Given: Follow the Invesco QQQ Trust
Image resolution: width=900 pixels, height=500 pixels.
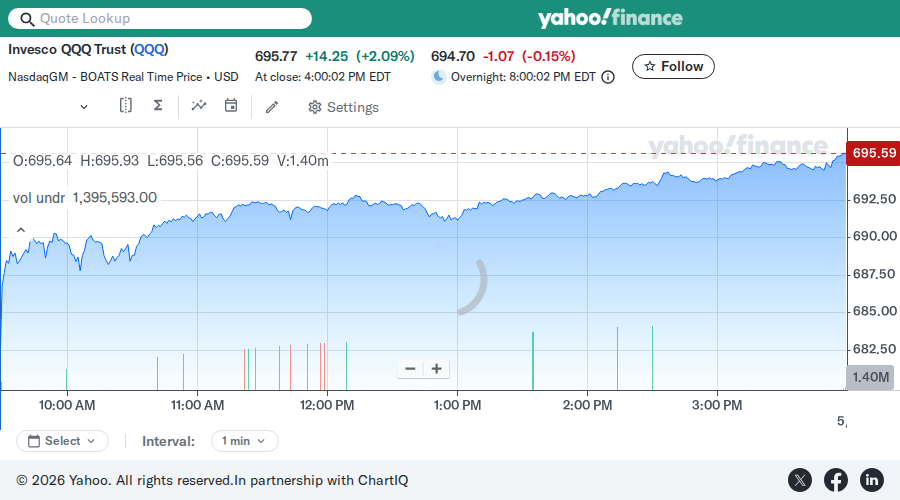Looking at the screenshot, I should 673,67.
